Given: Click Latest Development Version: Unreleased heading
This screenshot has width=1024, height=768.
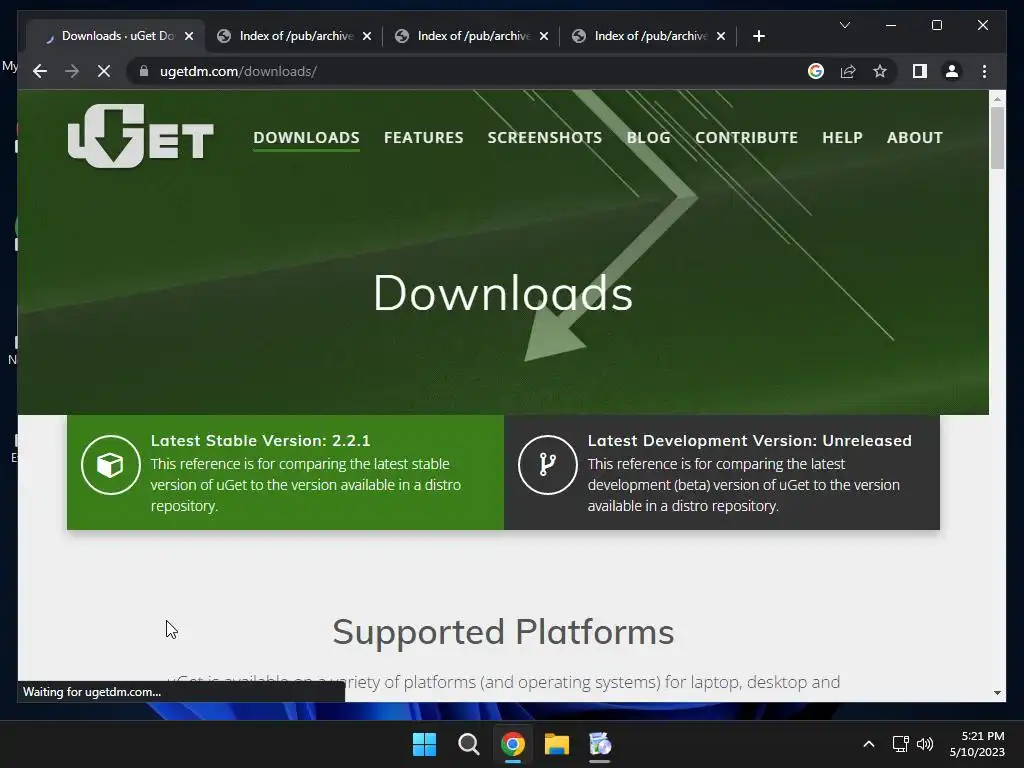Looking at the screenshot, I should point(750,441).
